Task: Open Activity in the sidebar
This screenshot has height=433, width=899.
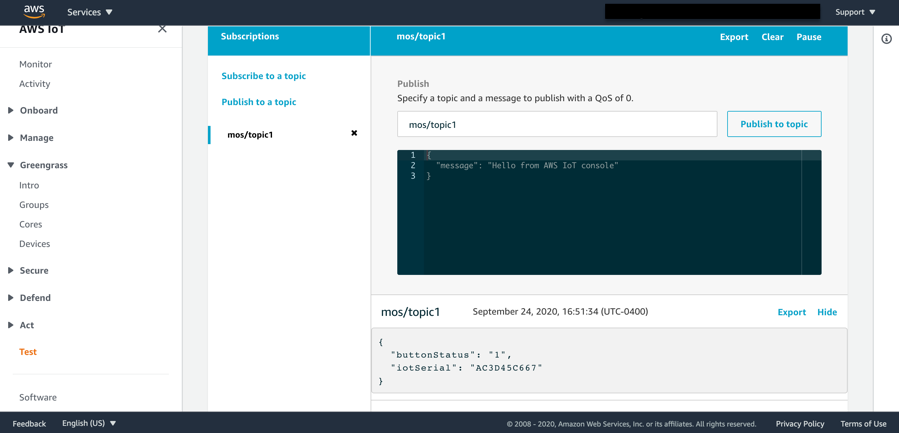Action: tap(35, 84)
